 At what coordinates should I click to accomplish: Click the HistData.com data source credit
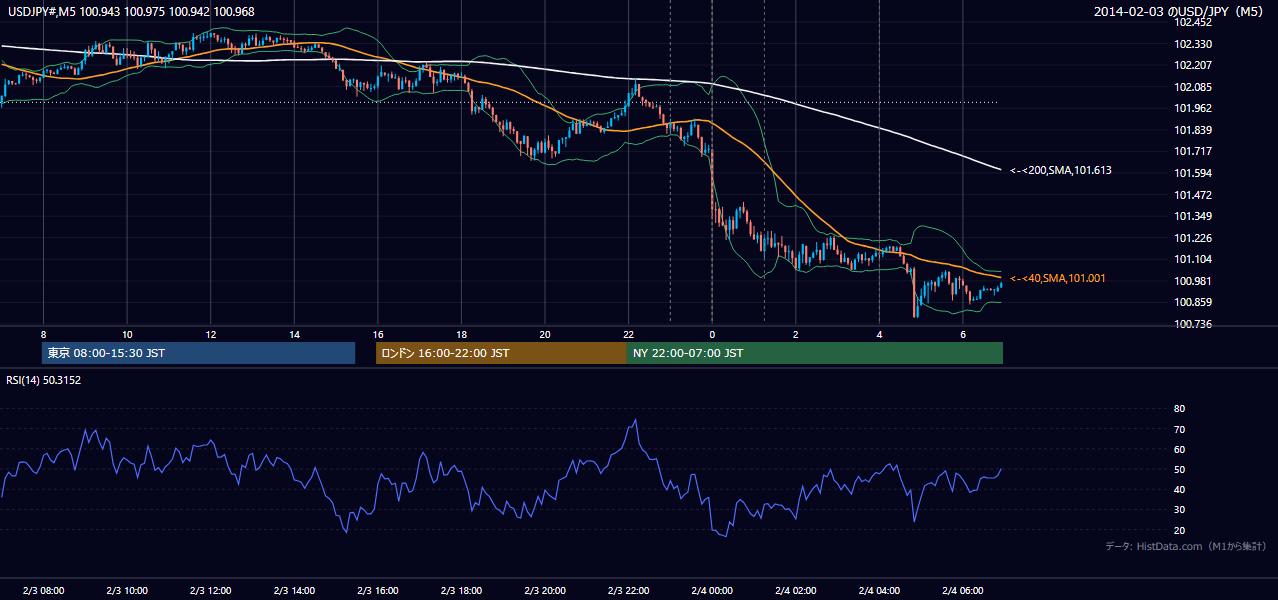click(x=1186, y=546)
